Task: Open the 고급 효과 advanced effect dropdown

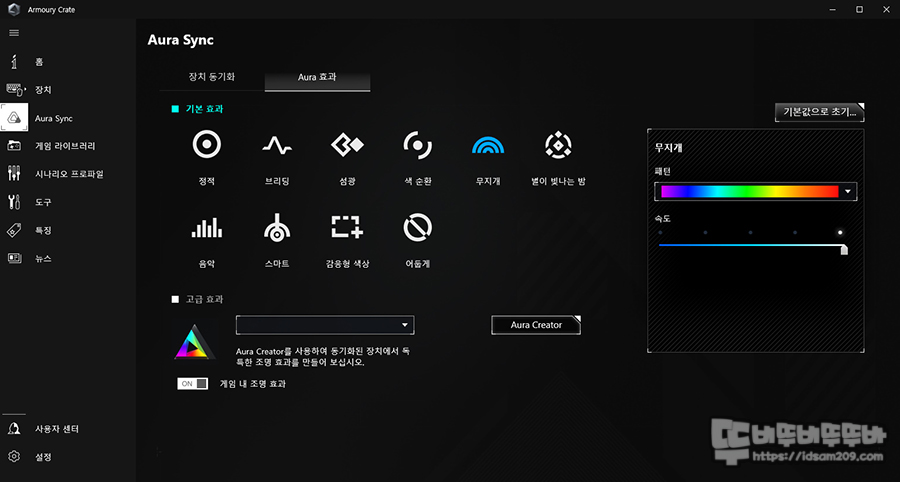Action: tap(325, 325)
